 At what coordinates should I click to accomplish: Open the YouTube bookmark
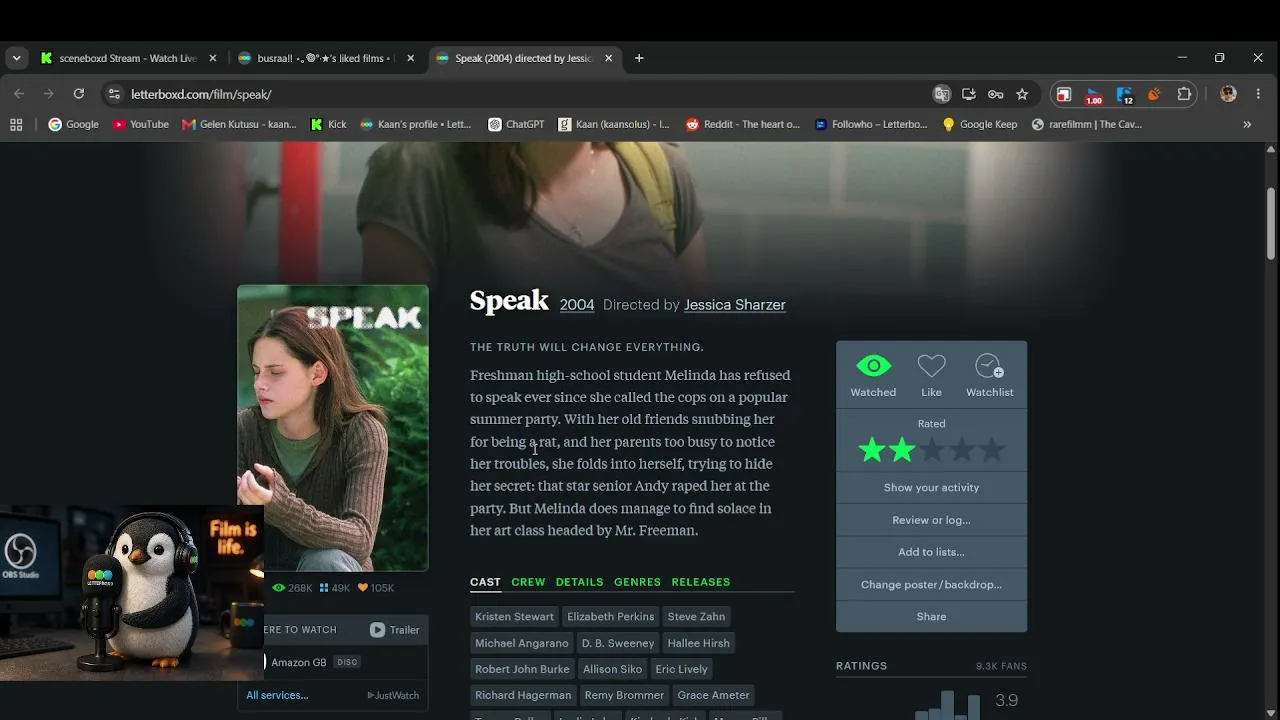[x=140, y=125]
